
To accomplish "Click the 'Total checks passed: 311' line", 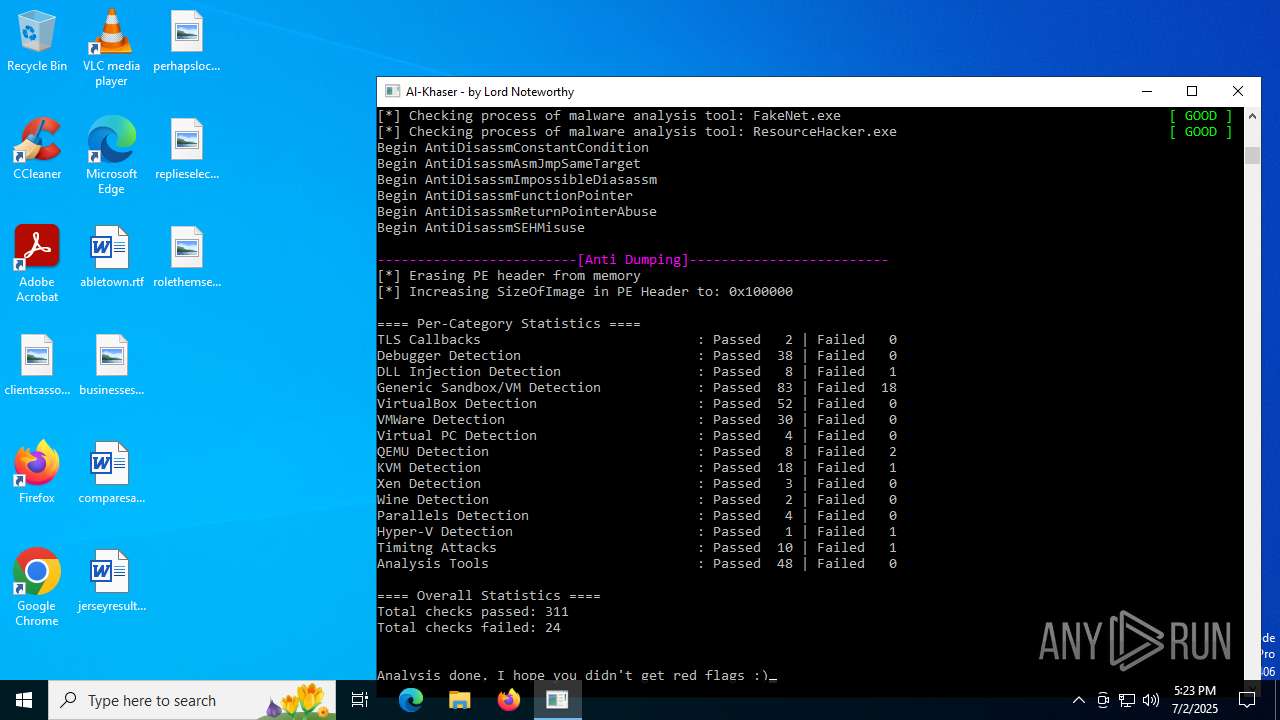I will pos(473,612).
